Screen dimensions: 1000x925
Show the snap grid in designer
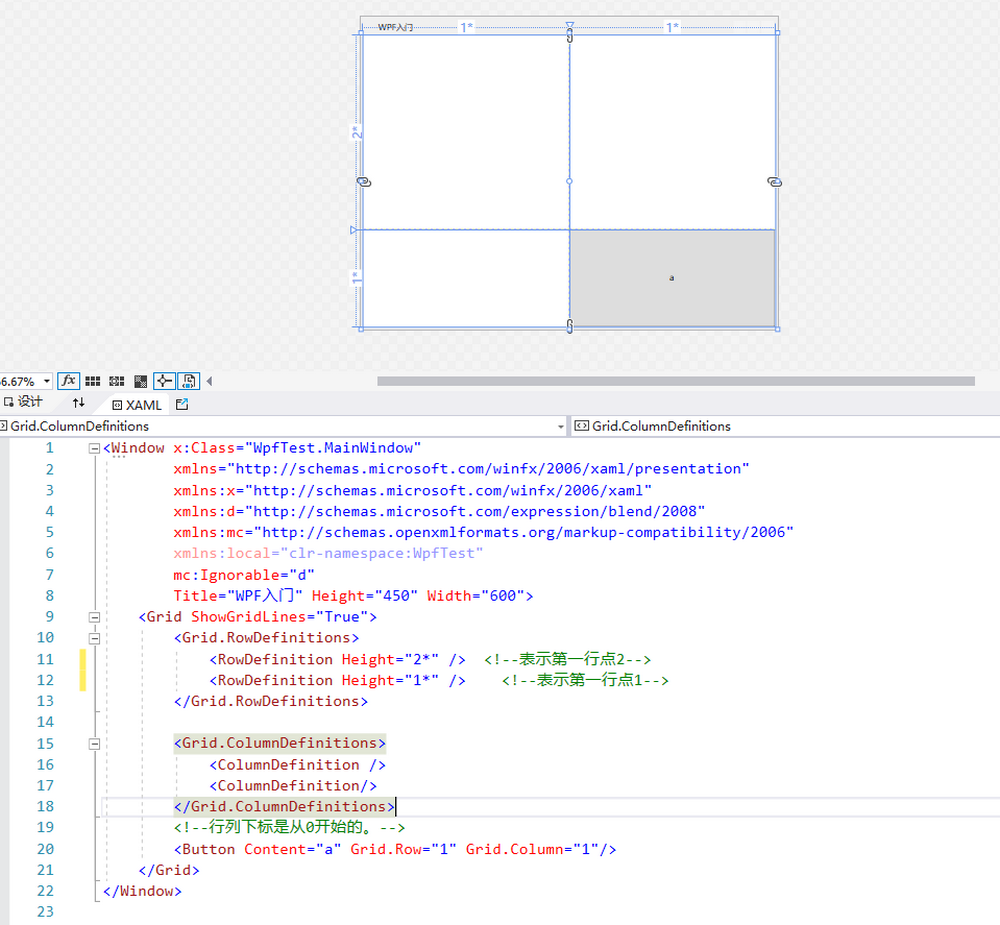tap(92, 381)
